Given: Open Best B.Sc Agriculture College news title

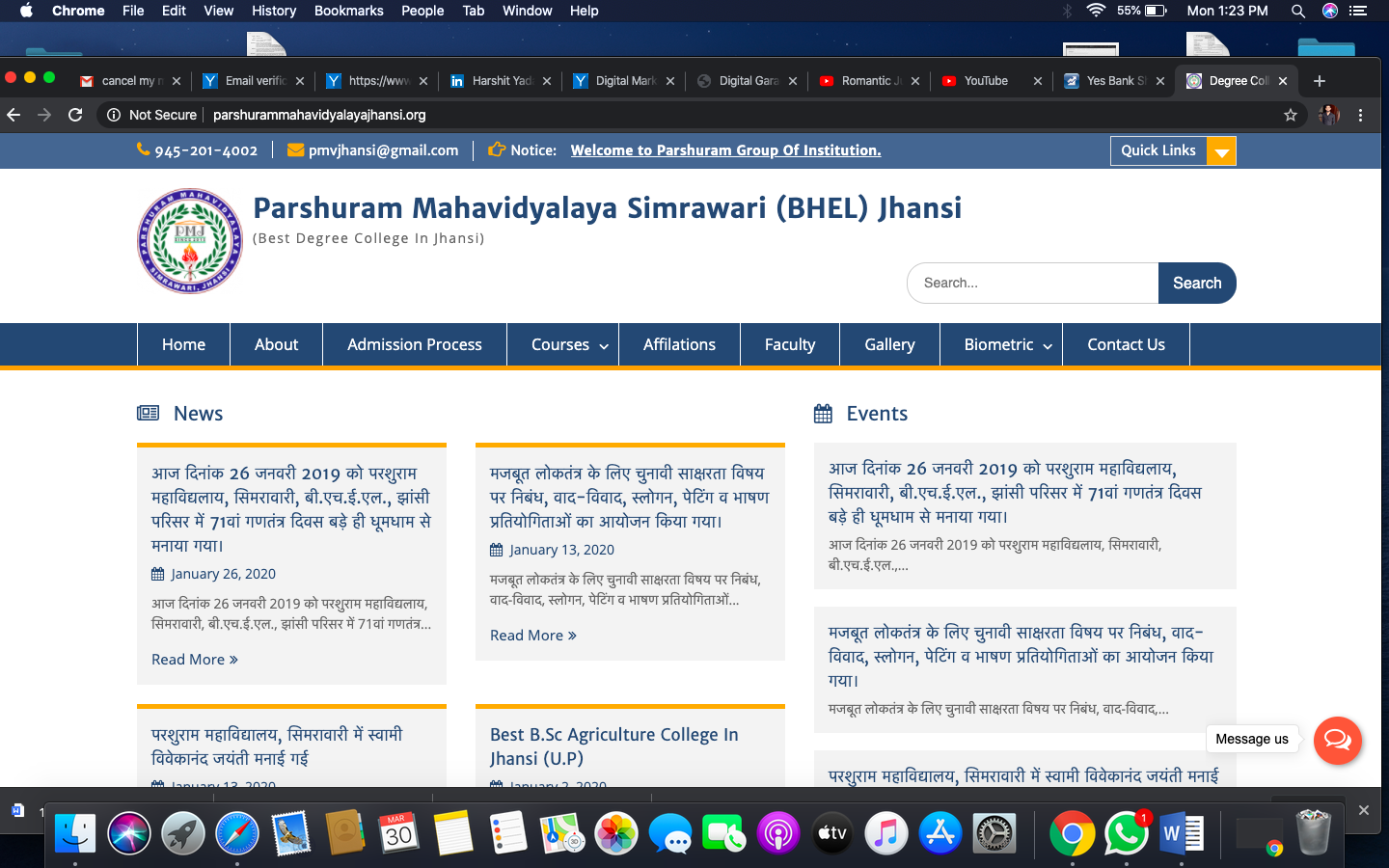Looking at the screenshot, I should click(x=614, y=746).
